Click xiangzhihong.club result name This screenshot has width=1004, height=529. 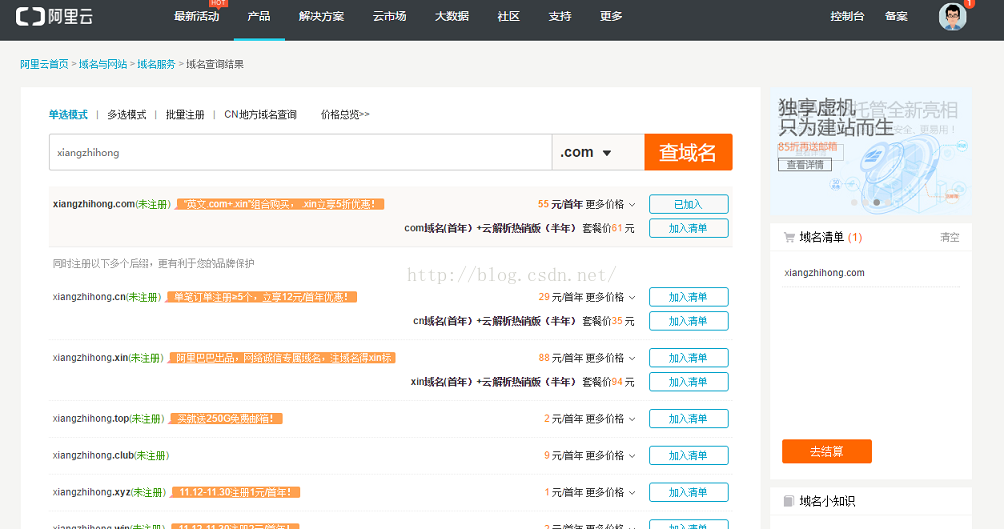point(93,455)
